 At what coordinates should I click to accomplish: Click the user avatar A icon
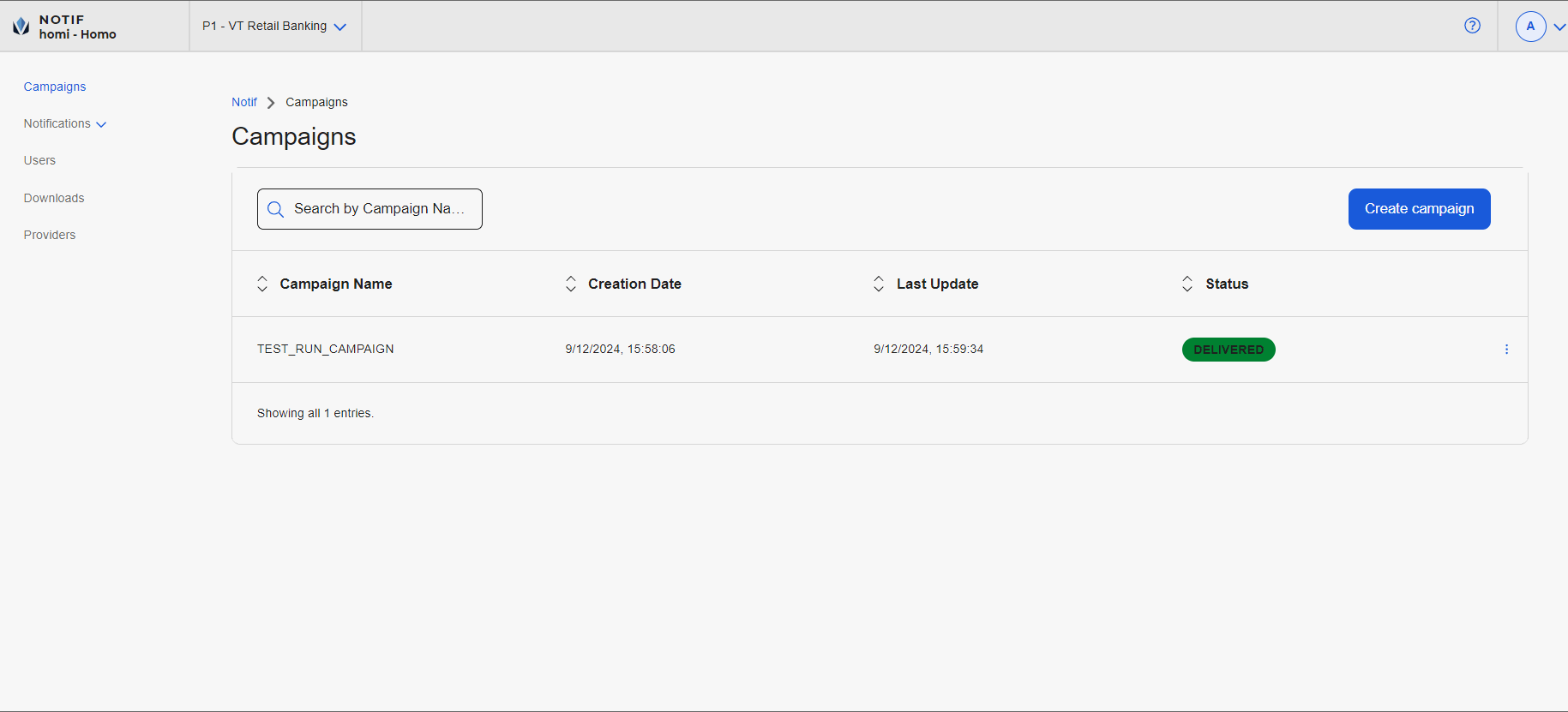pos(1530,27)
